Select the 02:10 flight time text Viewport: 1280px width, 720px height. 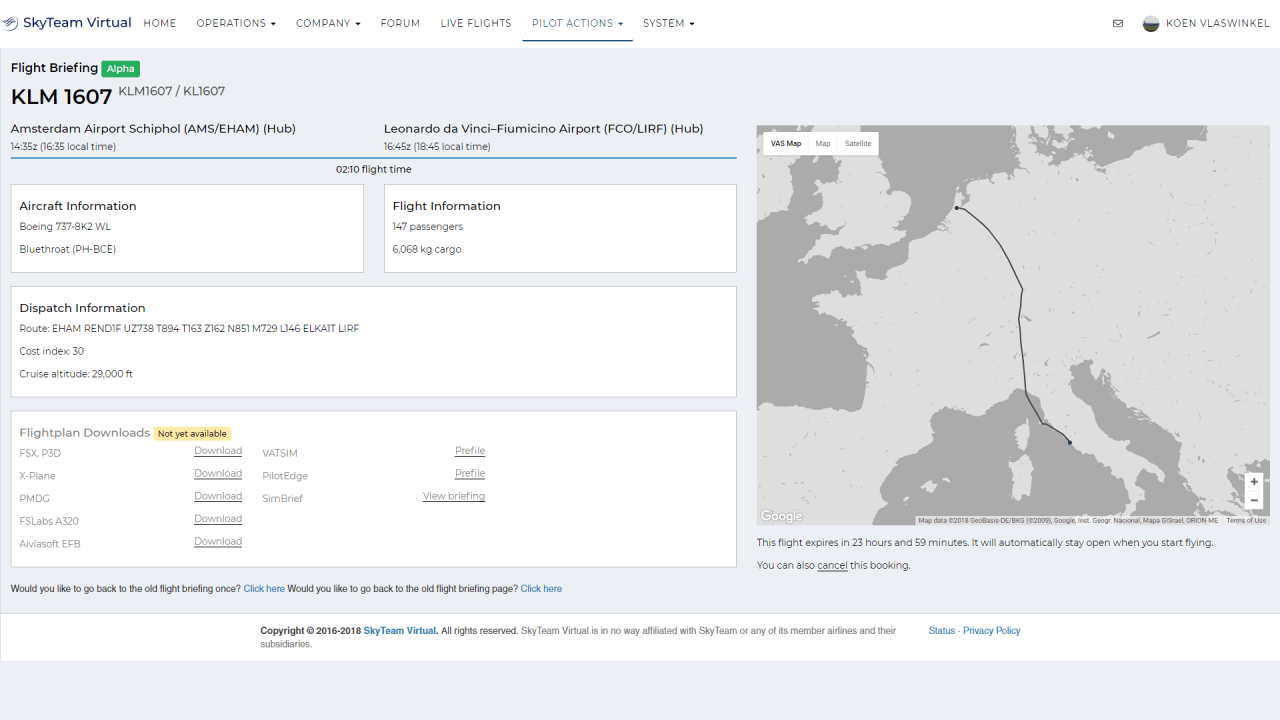coord(373,170)
